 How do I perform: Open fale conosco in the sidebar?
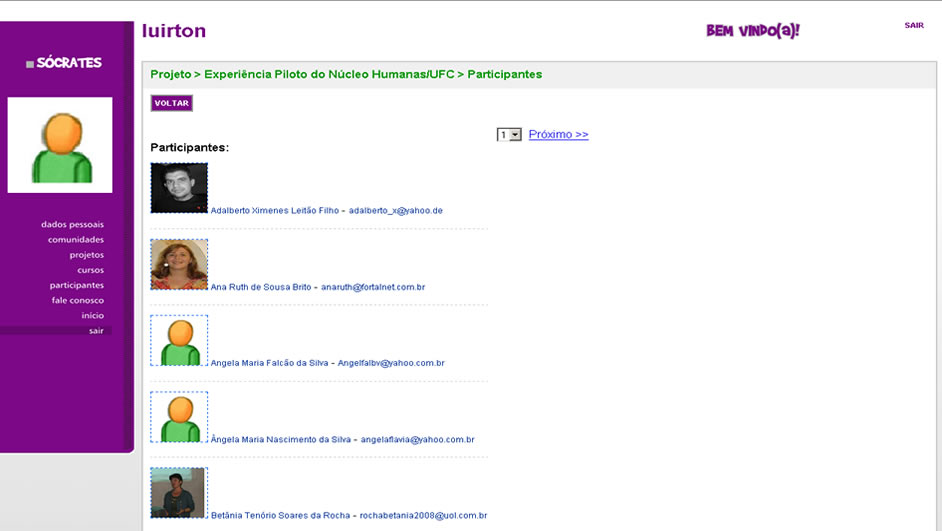click(x=77, y=300)
